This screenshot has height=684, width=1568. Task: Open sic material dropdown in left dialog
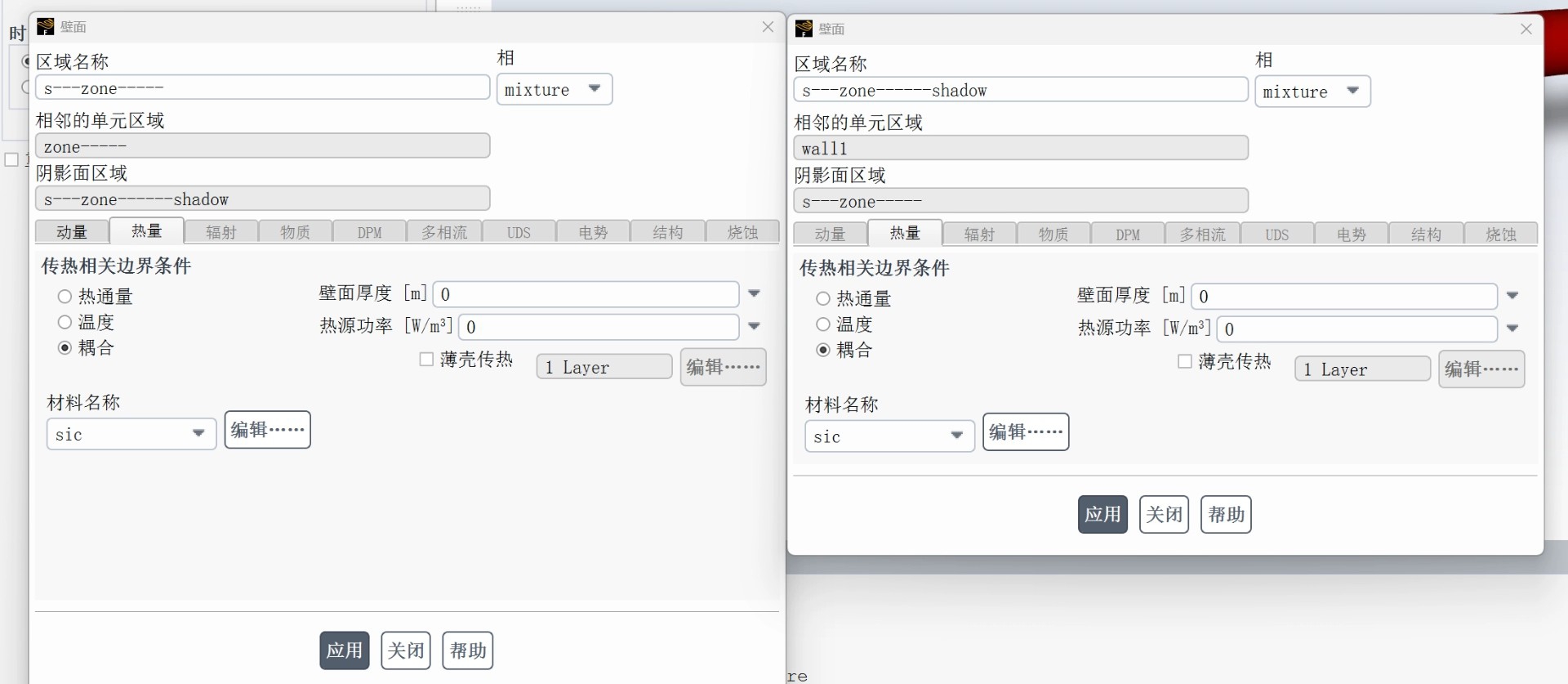point(131,434)
